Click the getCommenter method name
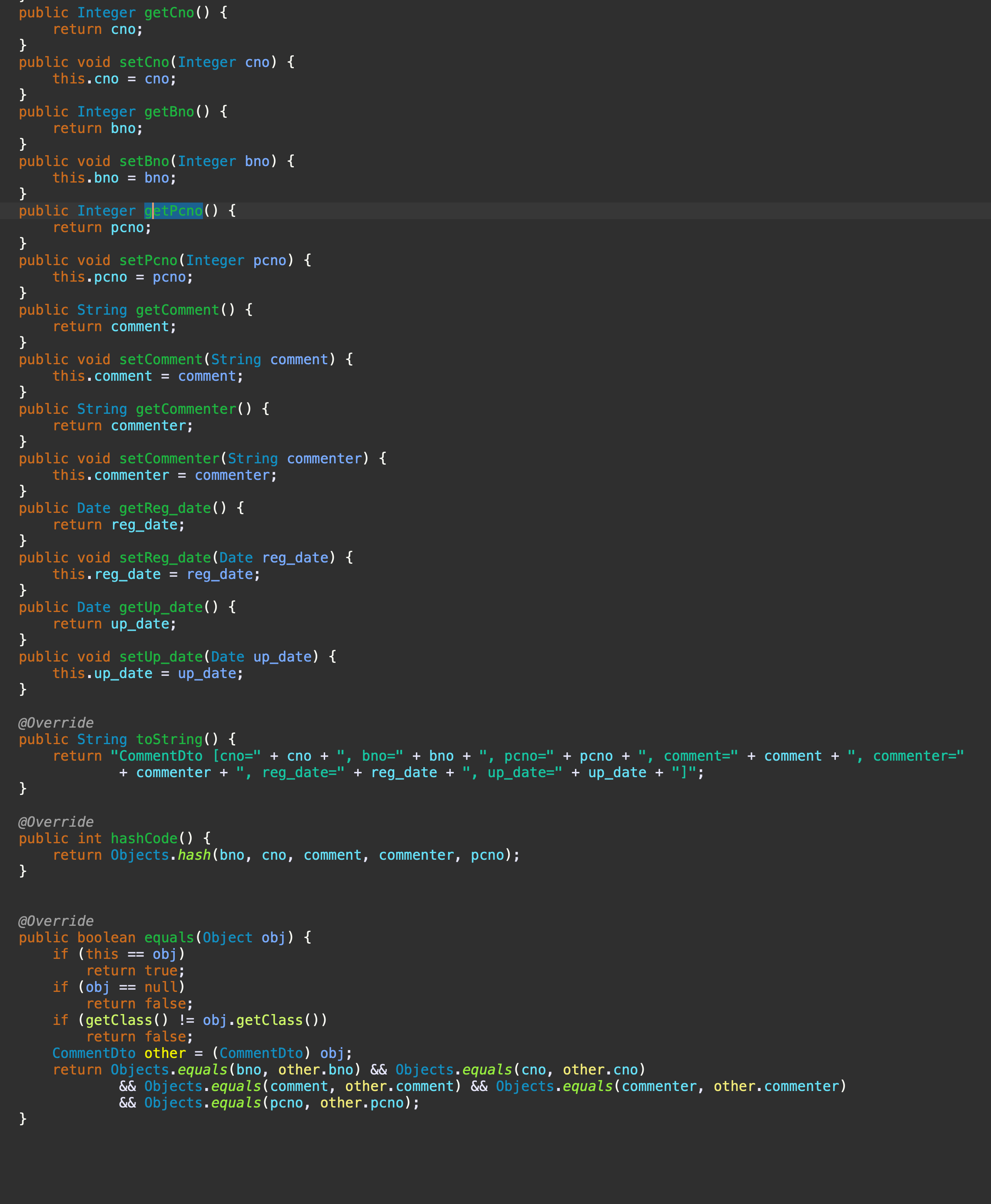 click(186, 409)
